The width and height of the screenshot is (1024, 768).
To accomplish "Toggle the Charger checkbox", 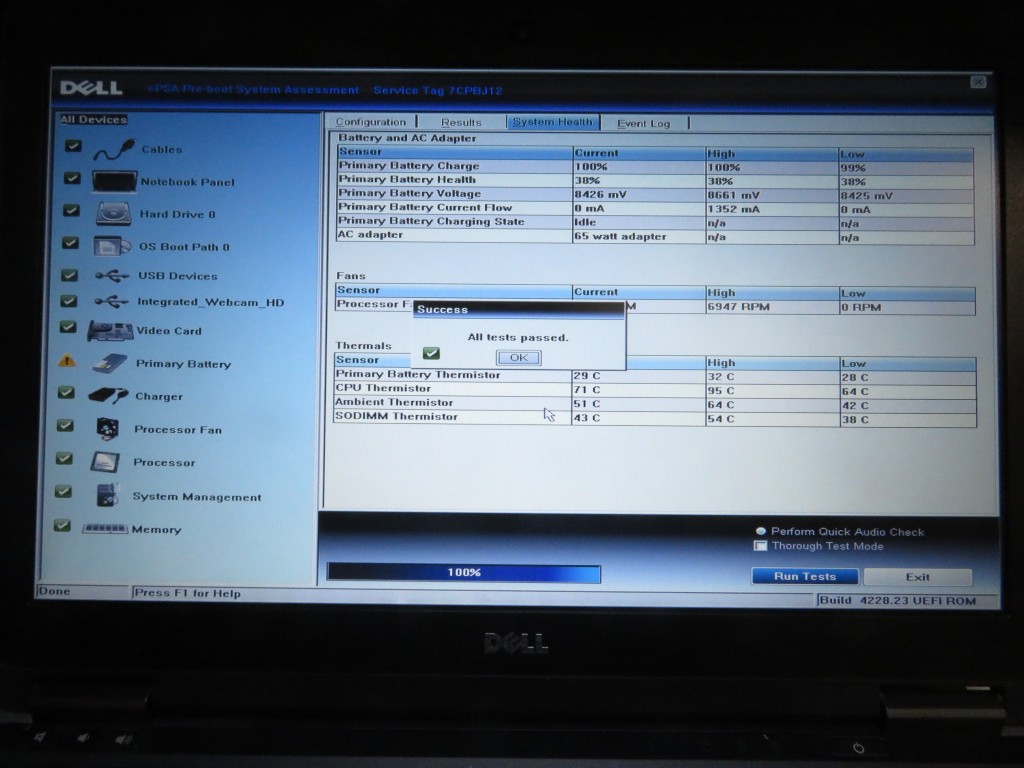I will [x=66, y=392].
